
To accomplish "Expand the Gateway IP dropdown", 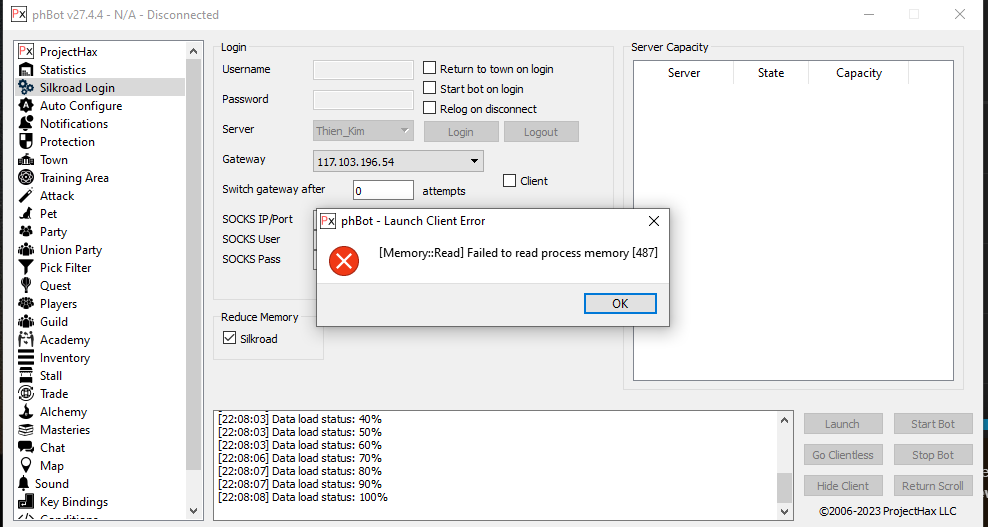I will [x=474, y=161].
